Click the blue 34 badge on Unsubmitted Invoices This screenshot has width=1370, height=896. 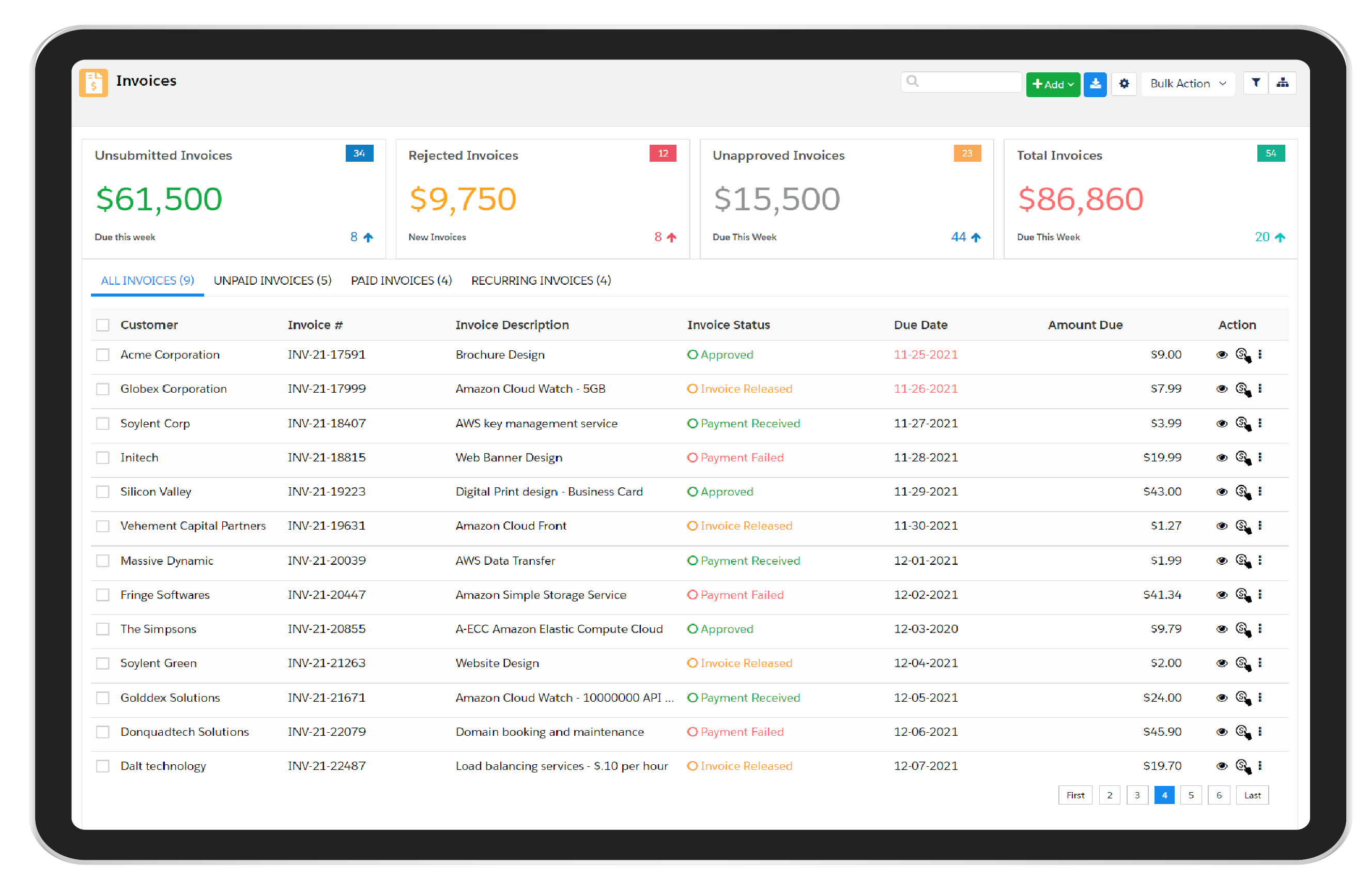pyautogui.click(x=359, y=153)
